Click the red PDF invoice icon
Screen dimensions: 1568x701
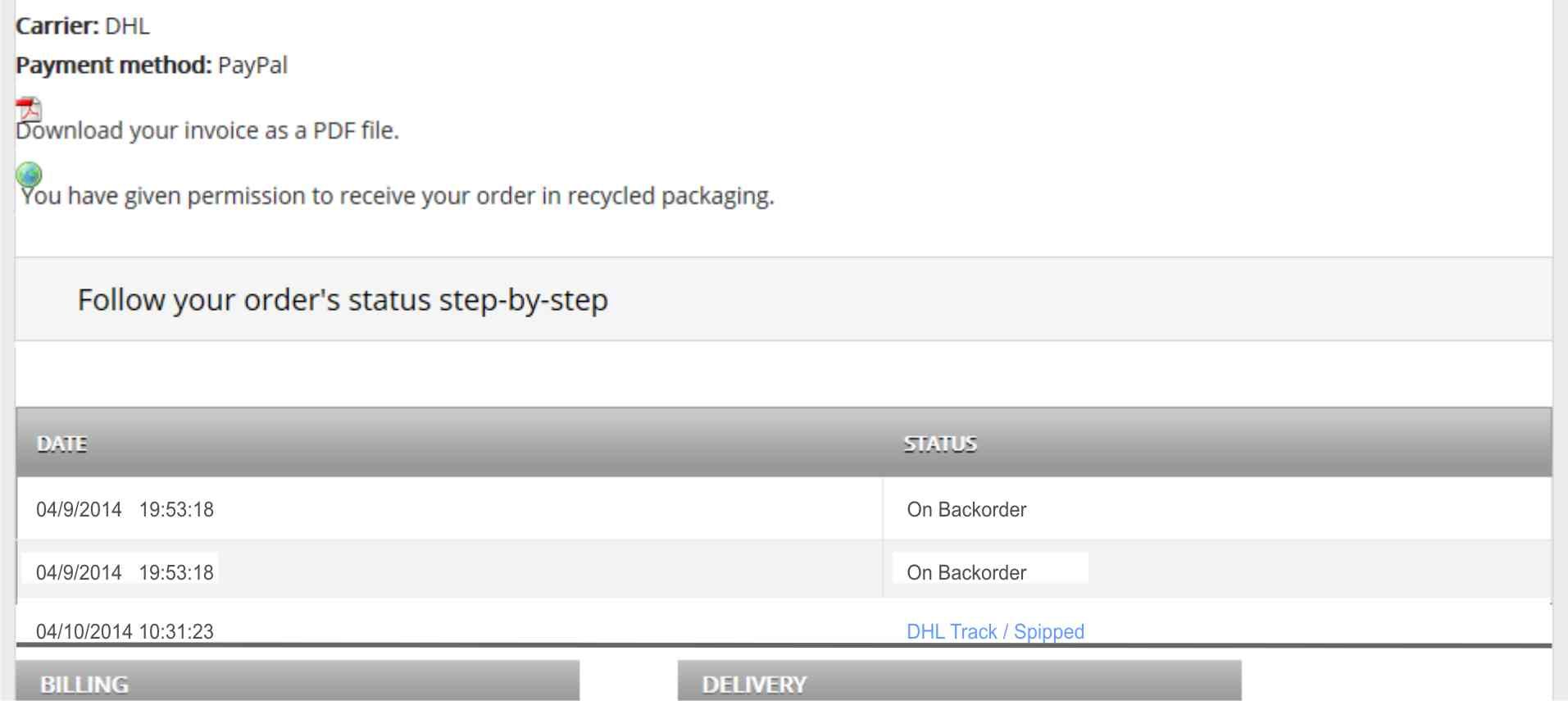pyautogui.click(x=29, y=108)
